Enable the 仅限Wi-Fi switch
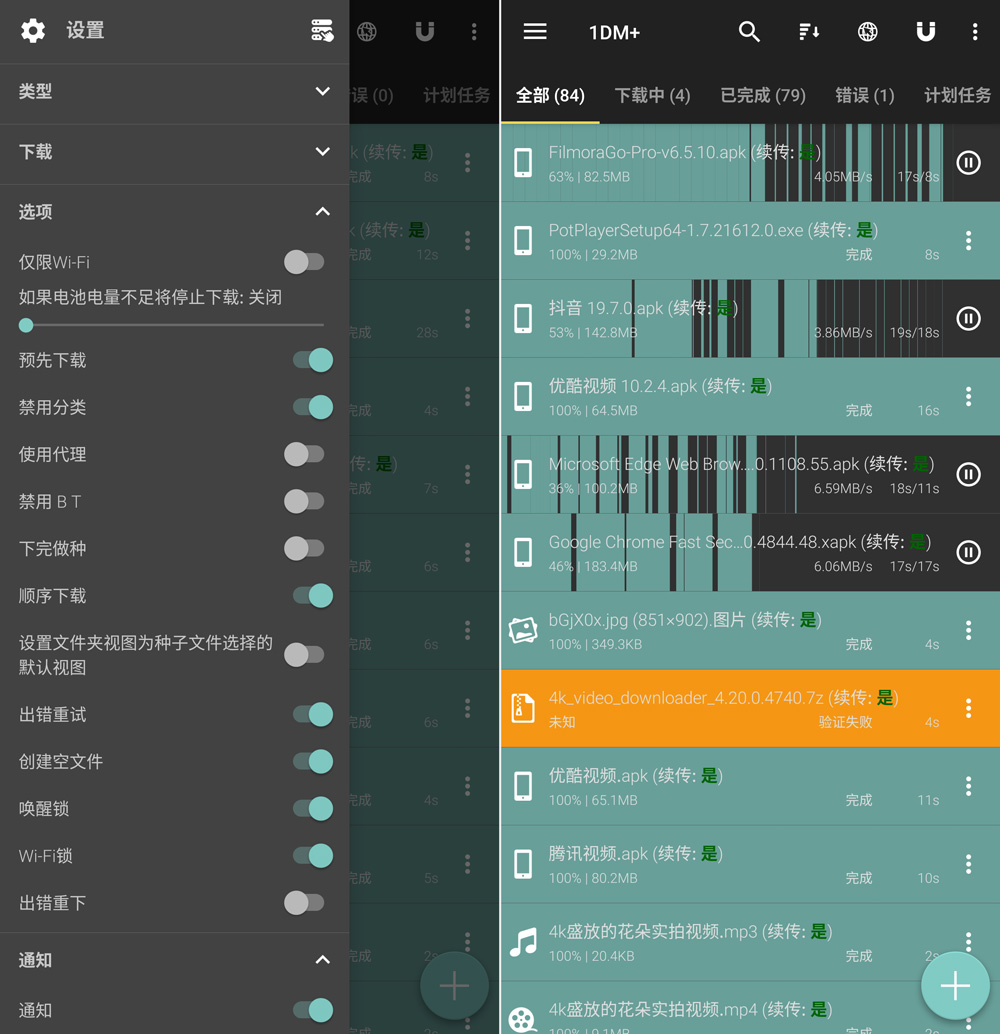 pyautogui.click(x=304, y=262)
